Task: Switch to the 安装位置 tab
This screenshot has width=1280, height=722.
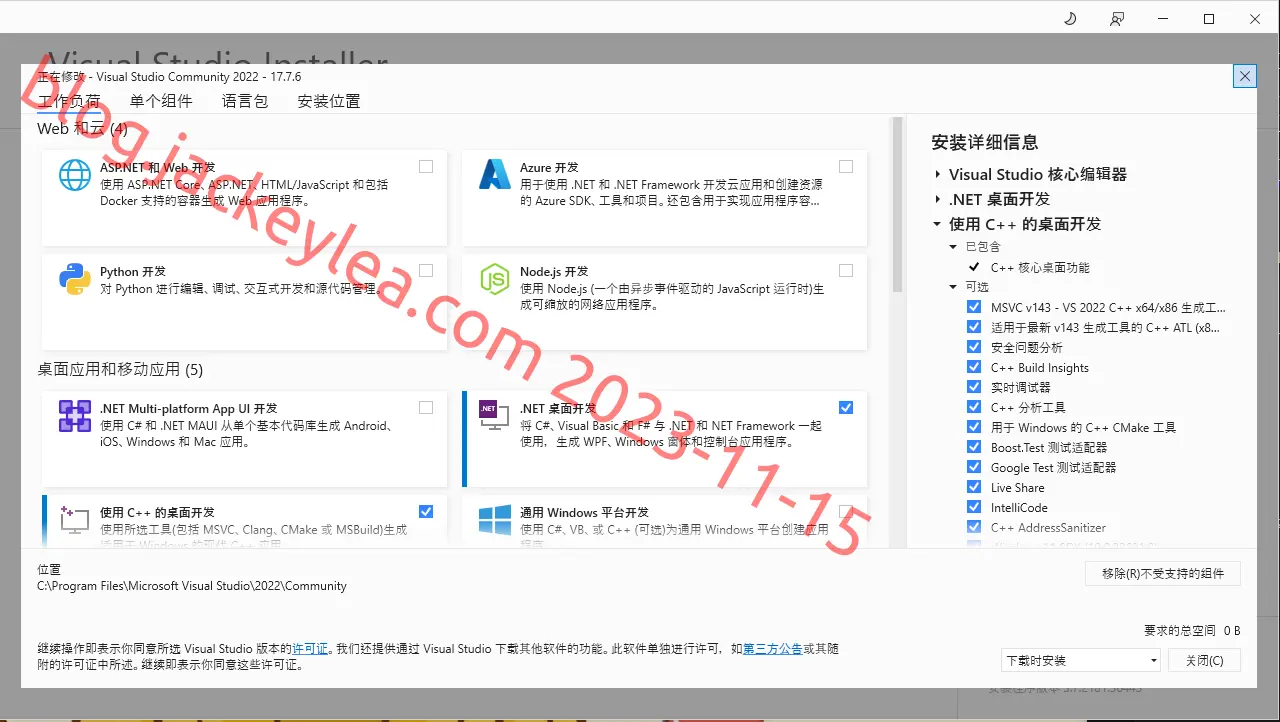Action: [x=329, y=101]
